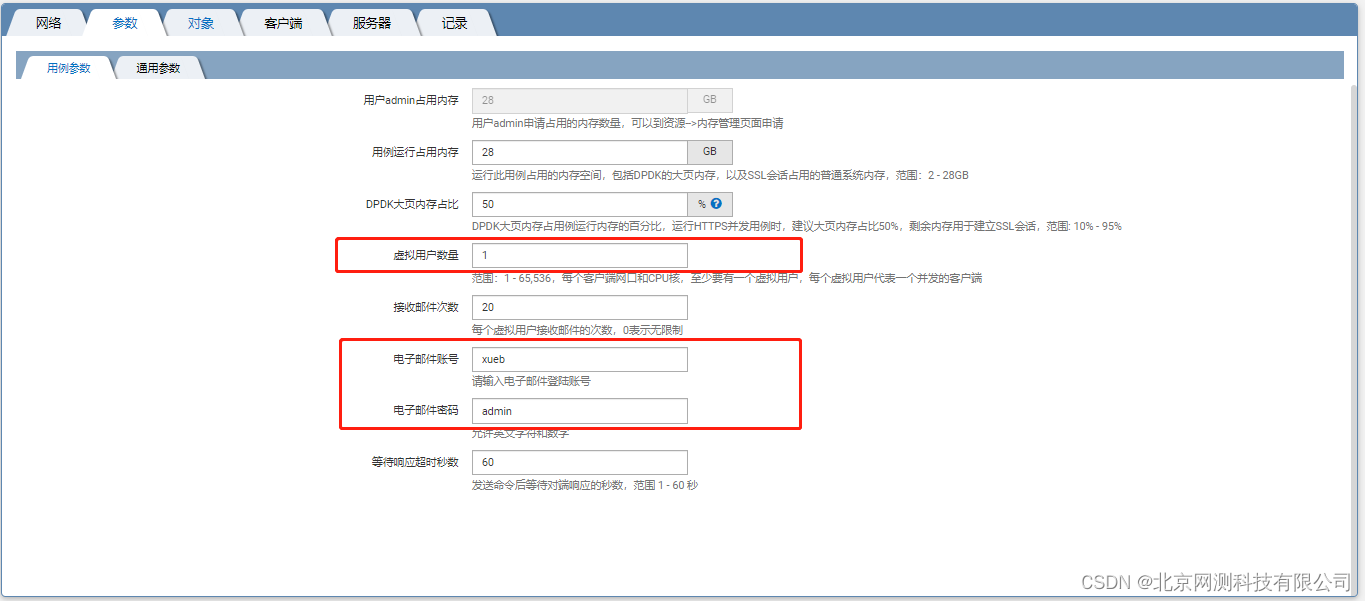Click the GB unit label beside 用例运行占用内存
1365x601 pixels.
[709, 152]
